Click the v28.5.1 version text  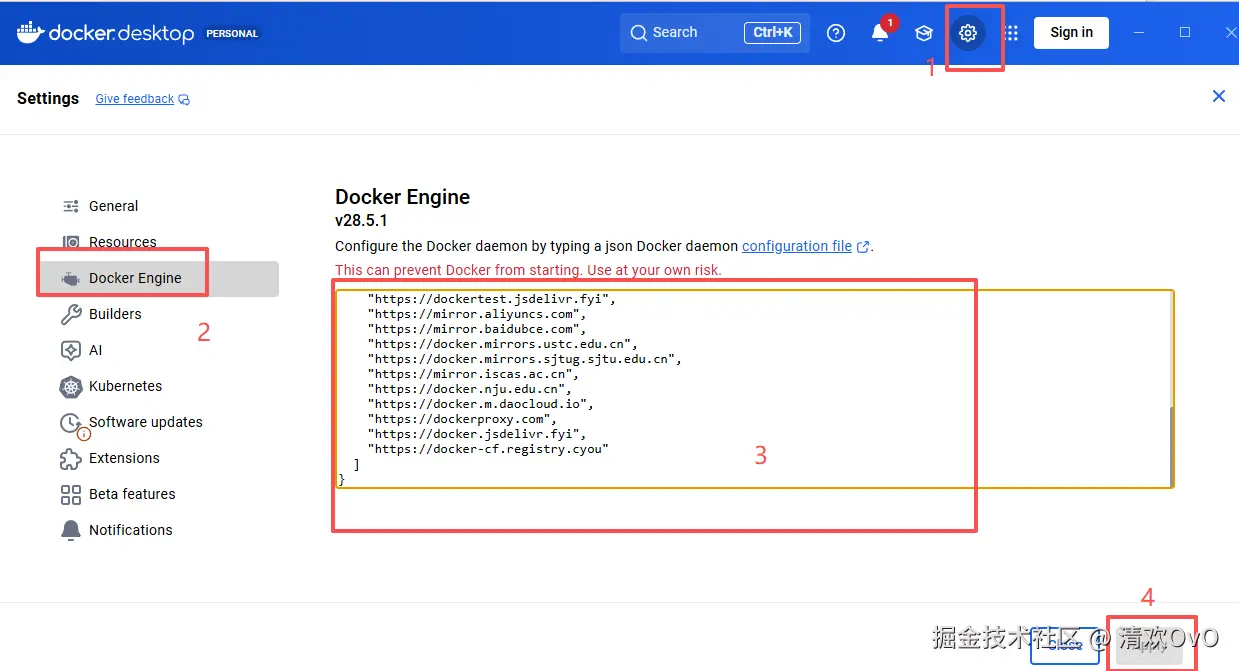tap(361, 220)
